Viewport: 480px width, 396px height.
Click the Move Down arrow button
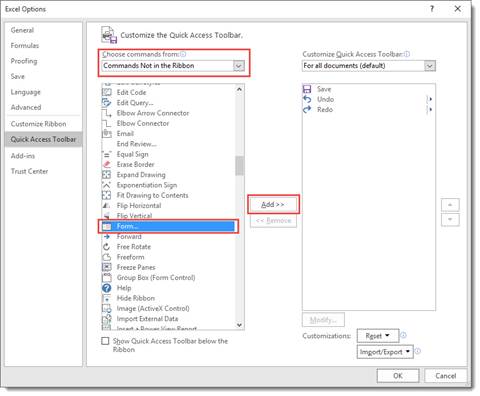(450, 220)
